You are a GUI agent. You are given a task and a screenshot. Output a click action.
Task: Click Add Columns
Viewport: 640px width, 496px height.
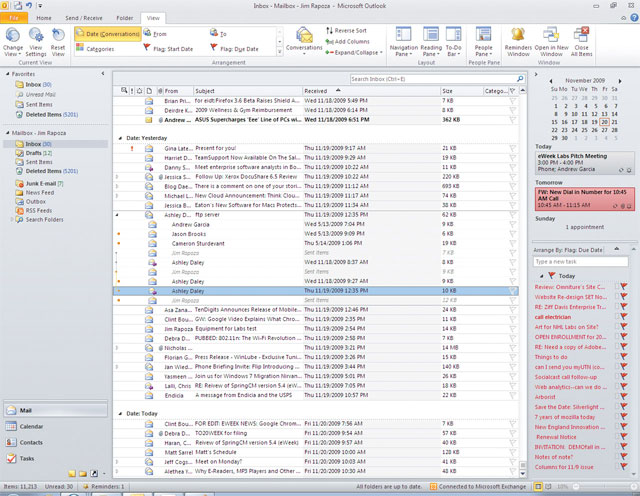[x=347, y=42]
